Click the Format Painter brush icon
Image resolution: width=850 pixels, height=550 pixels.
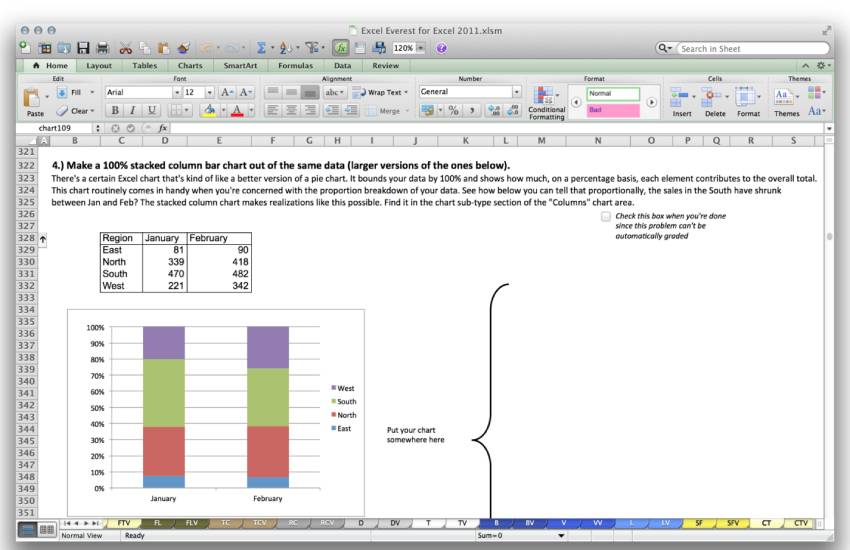click(x=183, y=48)
